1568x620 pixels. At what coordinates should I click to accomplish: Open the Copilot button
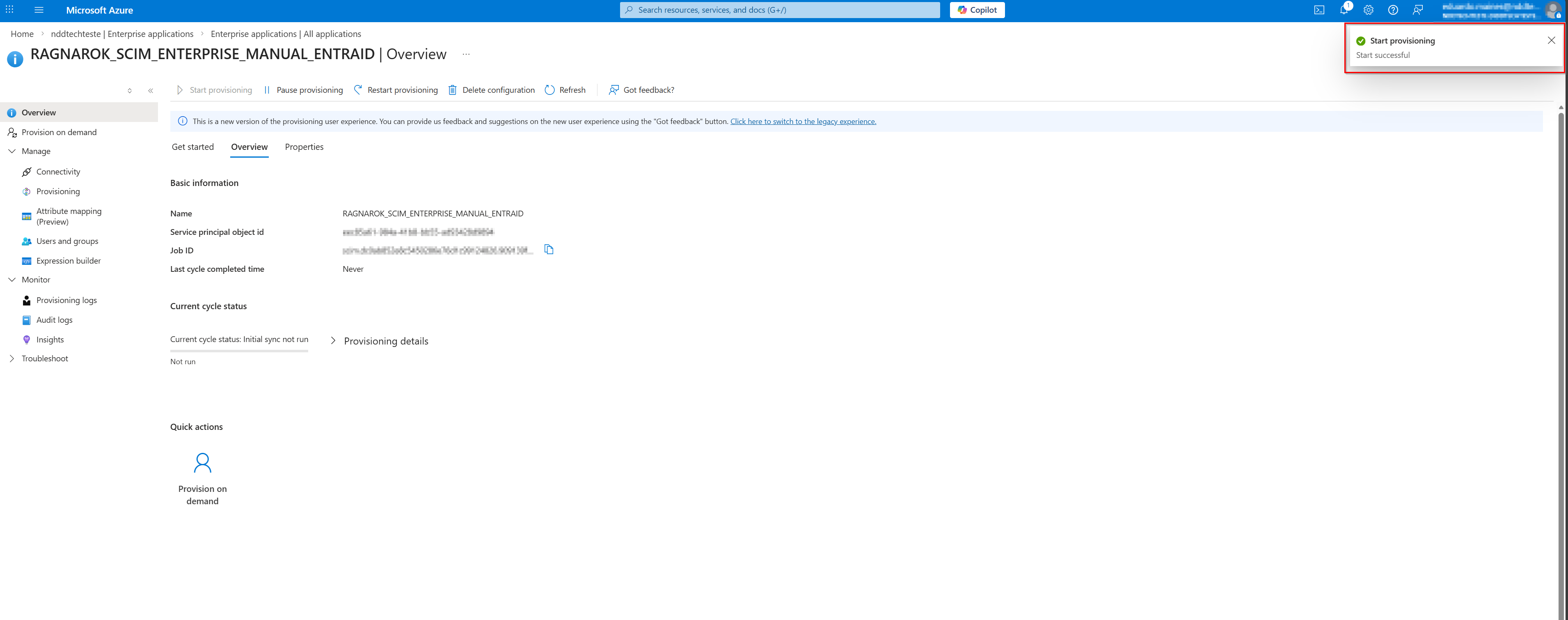tap(976, 10)
